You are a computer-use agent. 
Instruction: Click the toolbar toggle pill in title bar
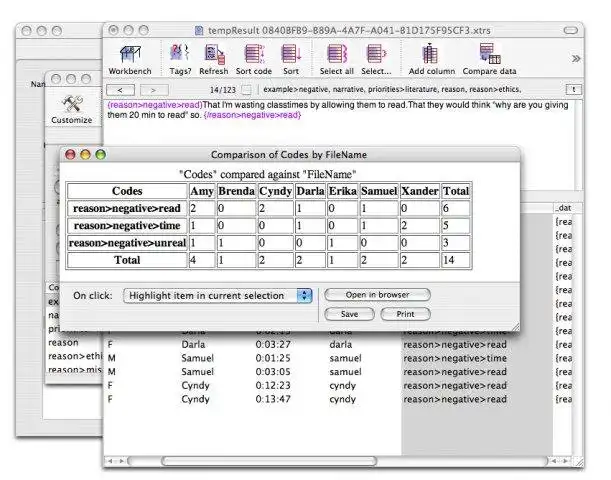570,30
